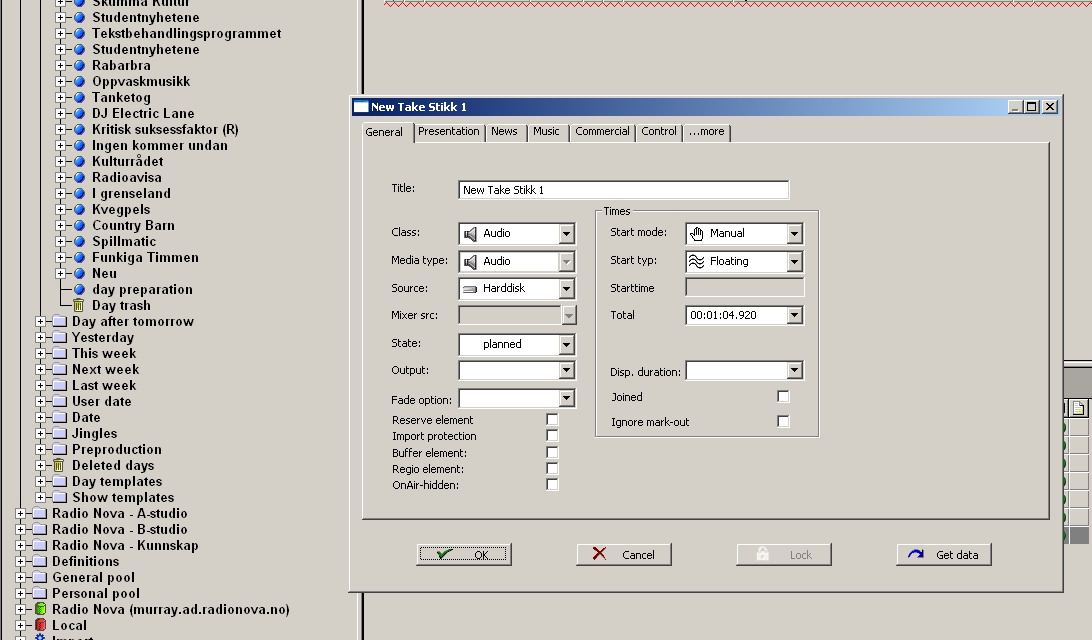The image size is (1092, 640).
Task: Click the Day trash bin icon
Action: (x=79, y=306)
